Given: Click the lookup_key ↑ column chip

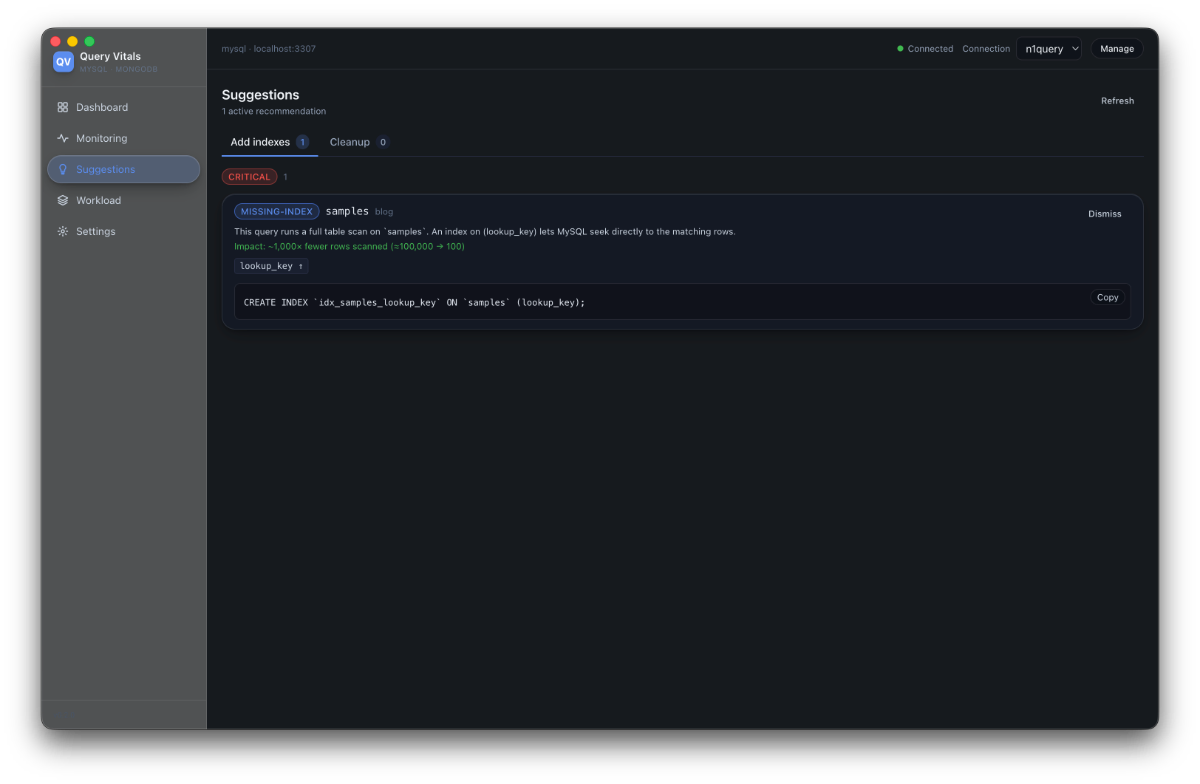Looking at the screenshot, I should (x=271, y=266).
